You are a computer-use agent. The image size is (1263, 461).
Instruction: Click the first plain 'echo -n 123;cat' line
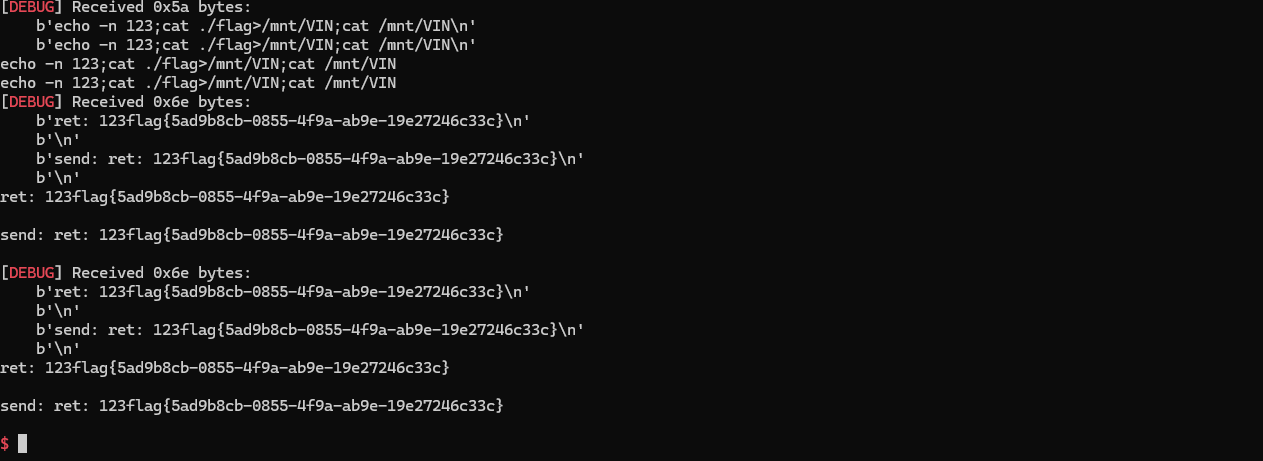pos(198,64)
